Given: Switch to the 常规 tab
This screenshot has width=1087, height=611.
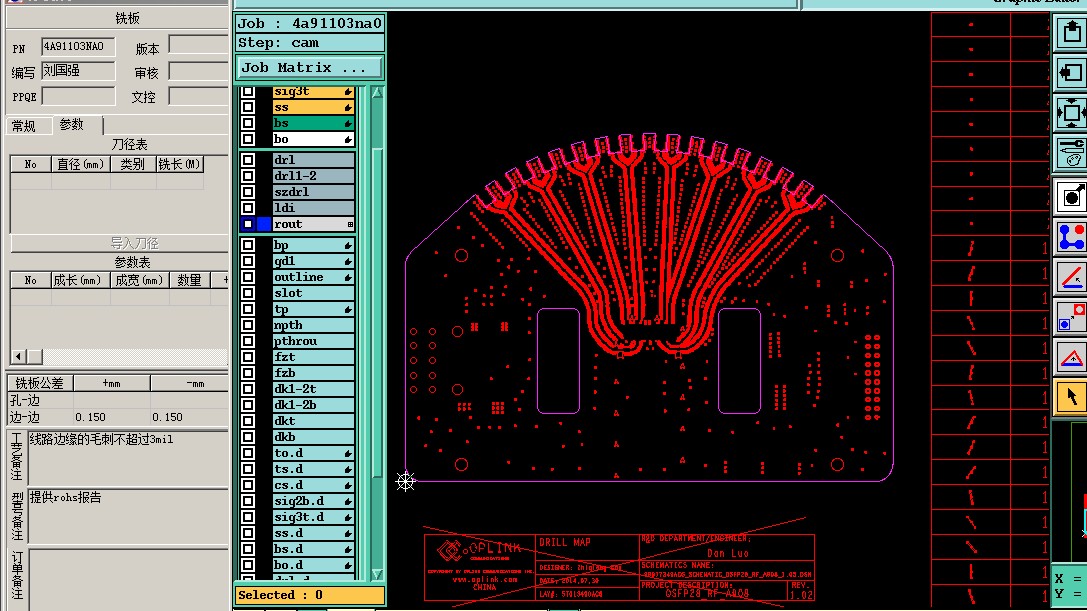Looking at the screenshot, I should tap(28, 126).
